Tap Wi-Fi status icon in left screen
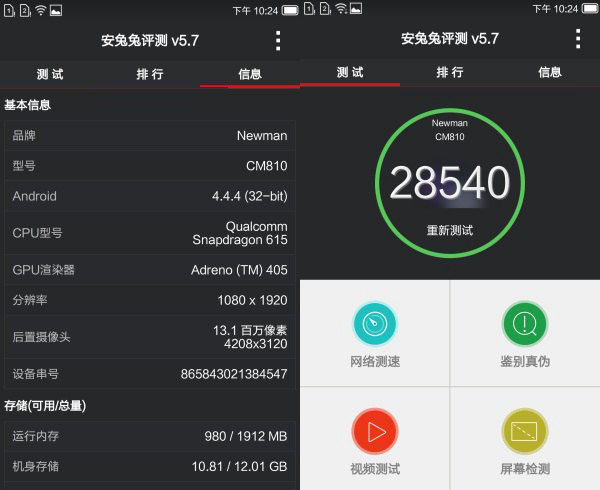 pyautogui.click(x=41, y=10)
